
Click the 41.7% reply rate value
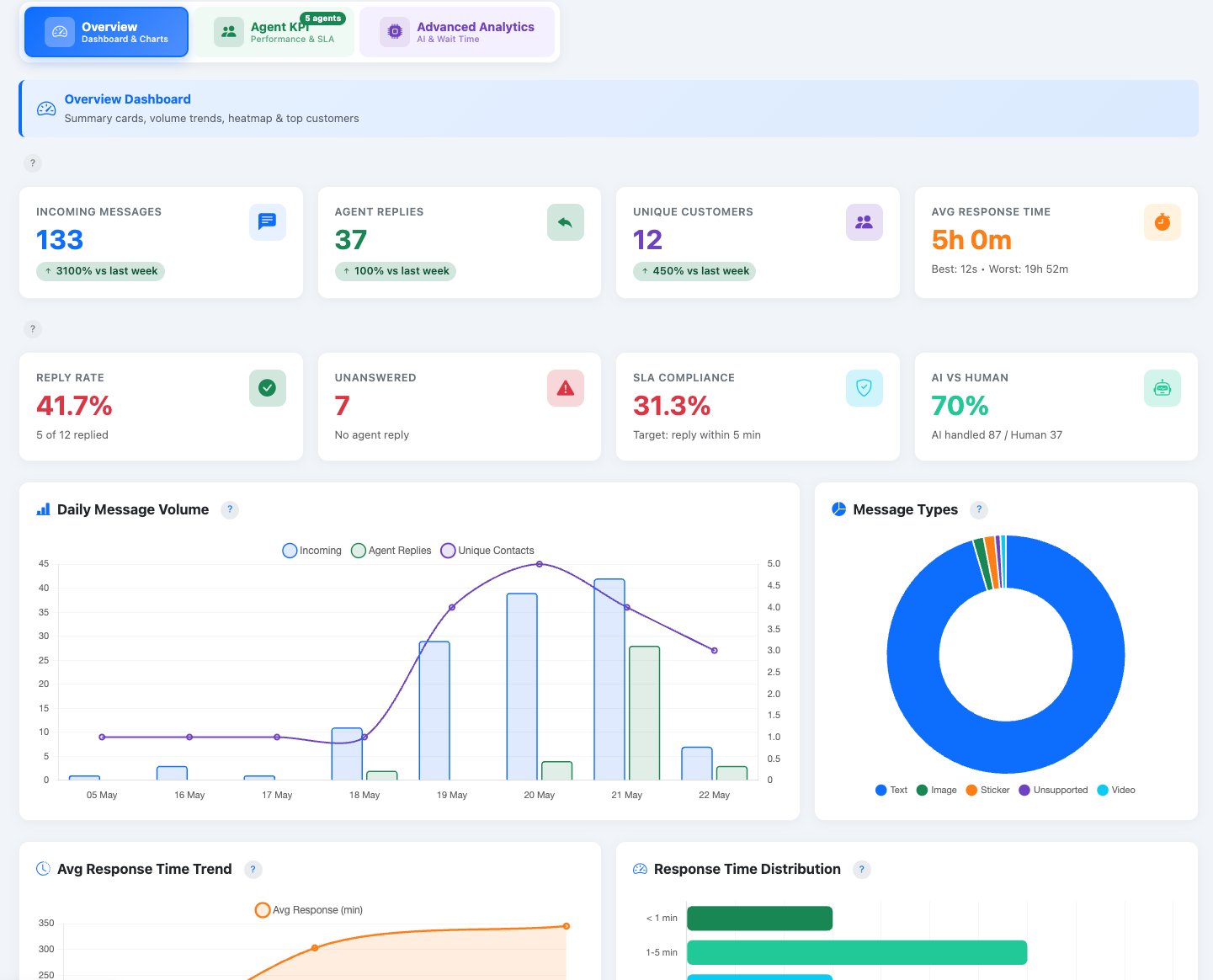pyautogui.click(x=74, y=406)
